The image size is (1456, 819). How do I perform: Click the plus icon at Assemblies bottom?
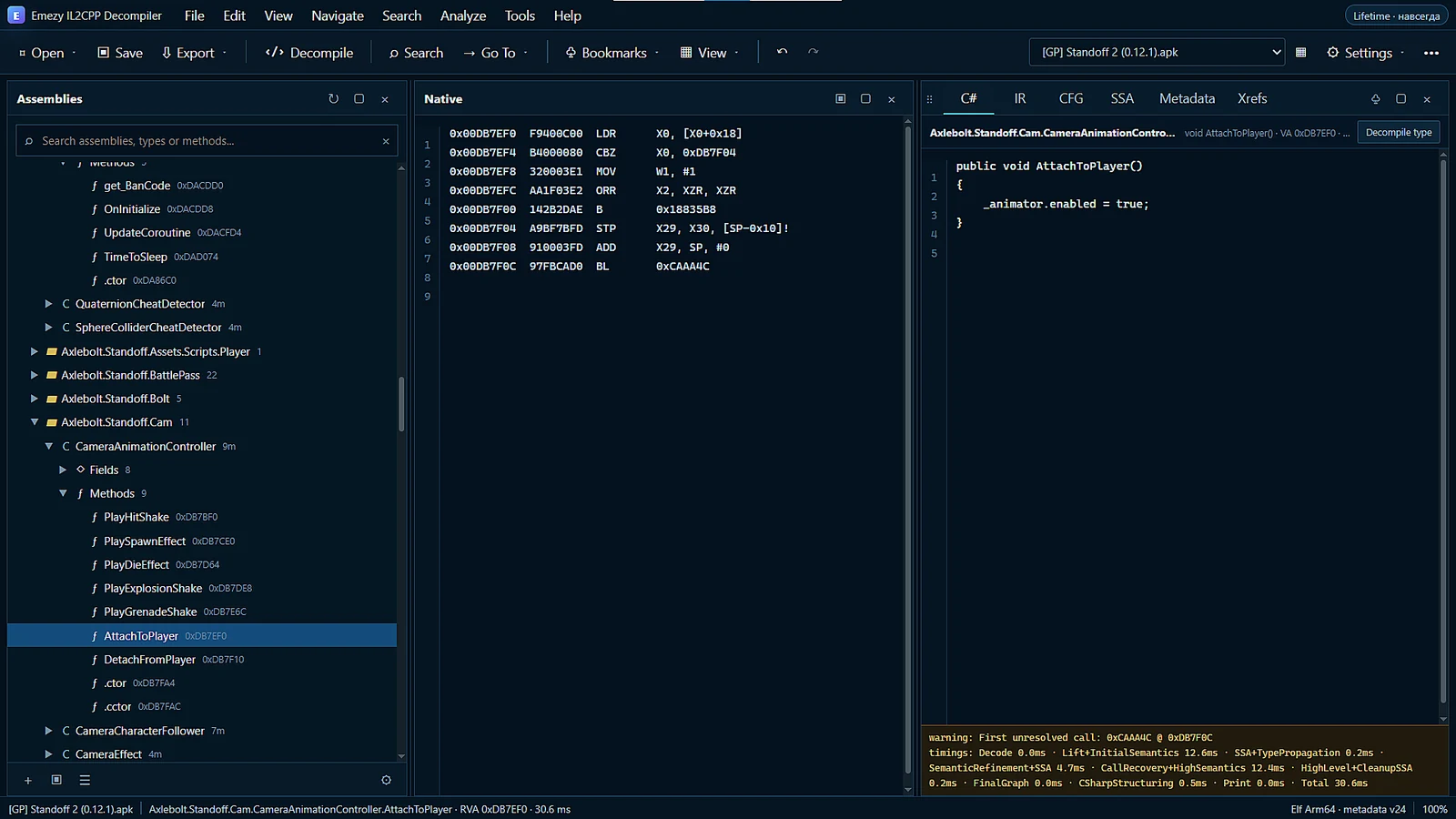(x=28, y=780)
